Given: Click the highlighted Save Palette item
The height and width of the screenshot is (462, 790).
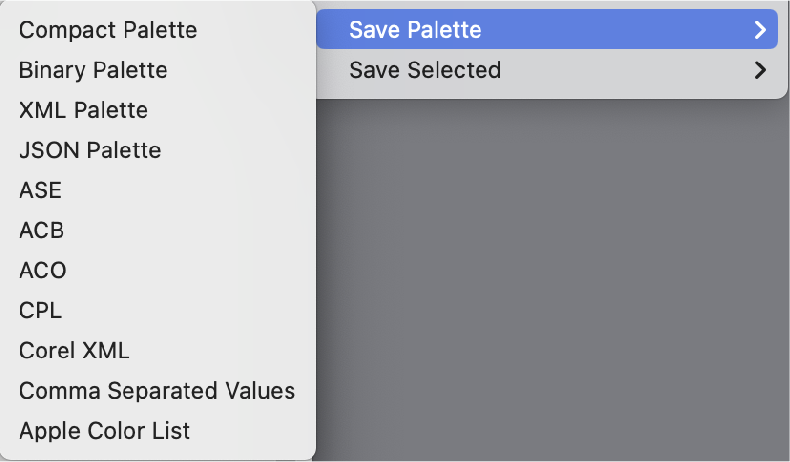Looking at the screenshot, I should click(x=415, y=30).
